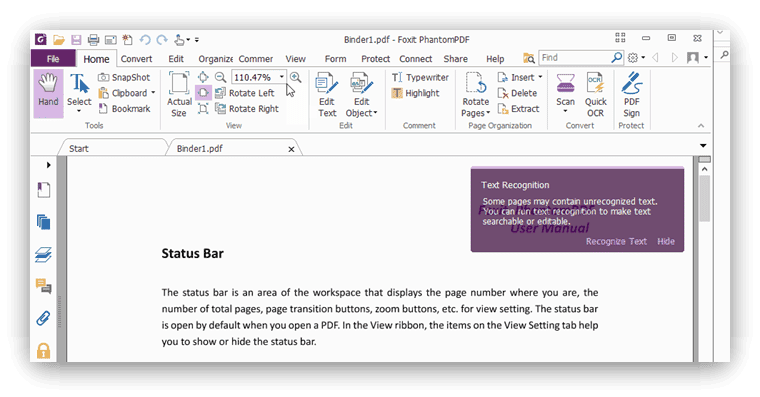
Task: Open the user account icon
Action: pyautogui.click(x=693, y=58)
